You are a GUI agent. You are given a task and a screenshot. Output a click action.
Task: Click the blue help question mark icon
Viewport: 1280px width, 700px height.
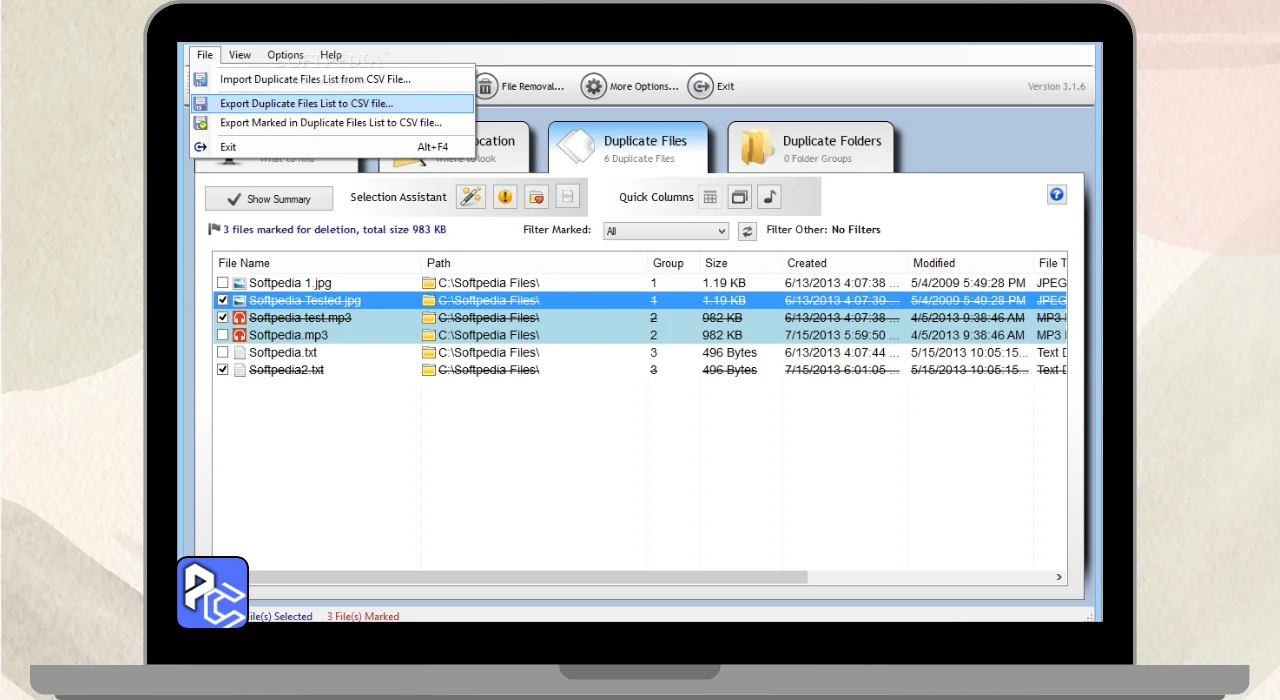[x=1056, y=195]
